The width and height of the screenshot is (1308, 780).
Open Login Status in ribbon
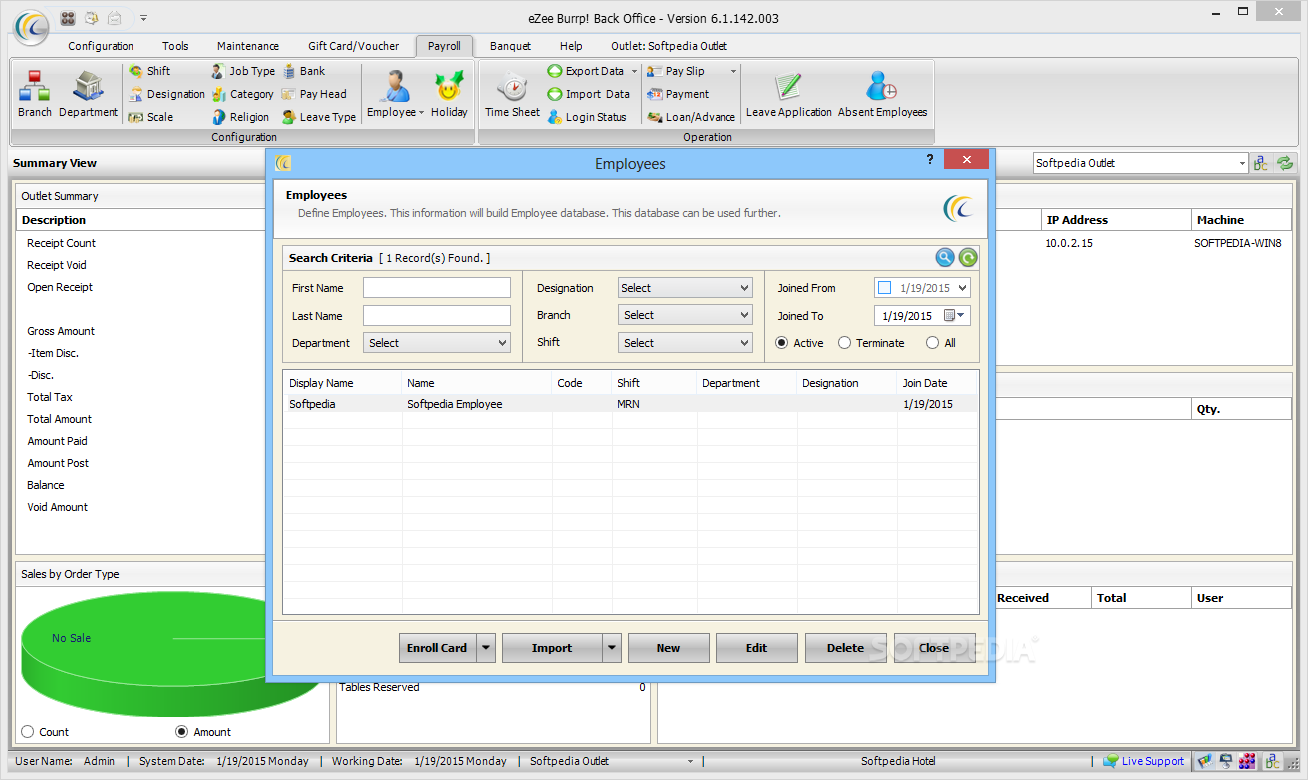[586, 117]
